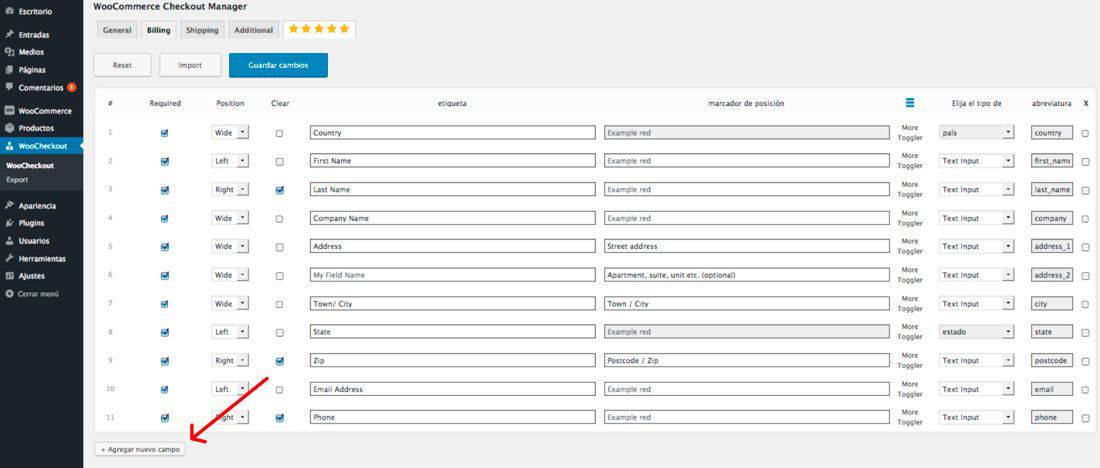Click the Cerrar menú collapse icon
Image resolution: width=1100 pixels, height=468 pixels.
(x=9, y=294)
